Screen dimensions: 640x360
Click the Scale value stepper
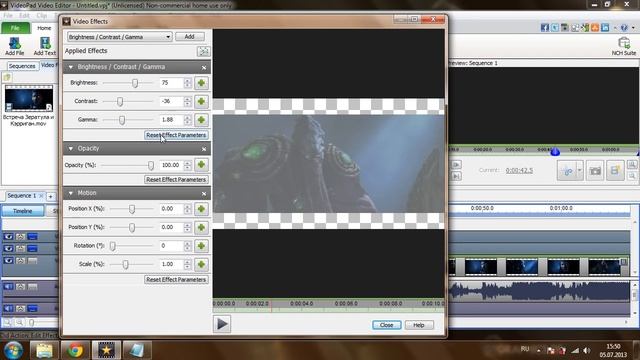pos(187,264)
